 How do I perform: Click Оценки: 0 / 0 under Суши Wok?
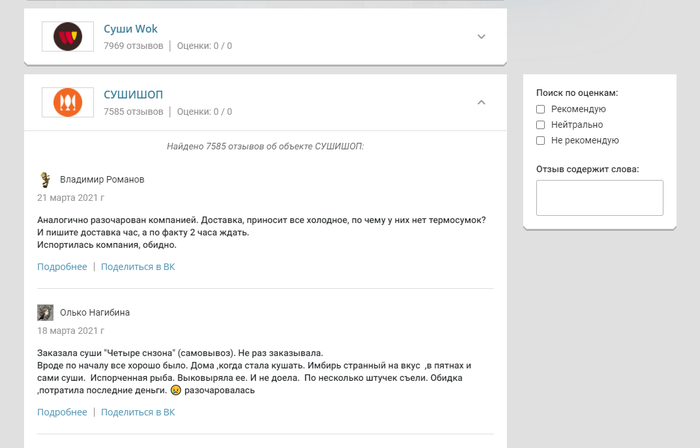[x=204, y=46]
